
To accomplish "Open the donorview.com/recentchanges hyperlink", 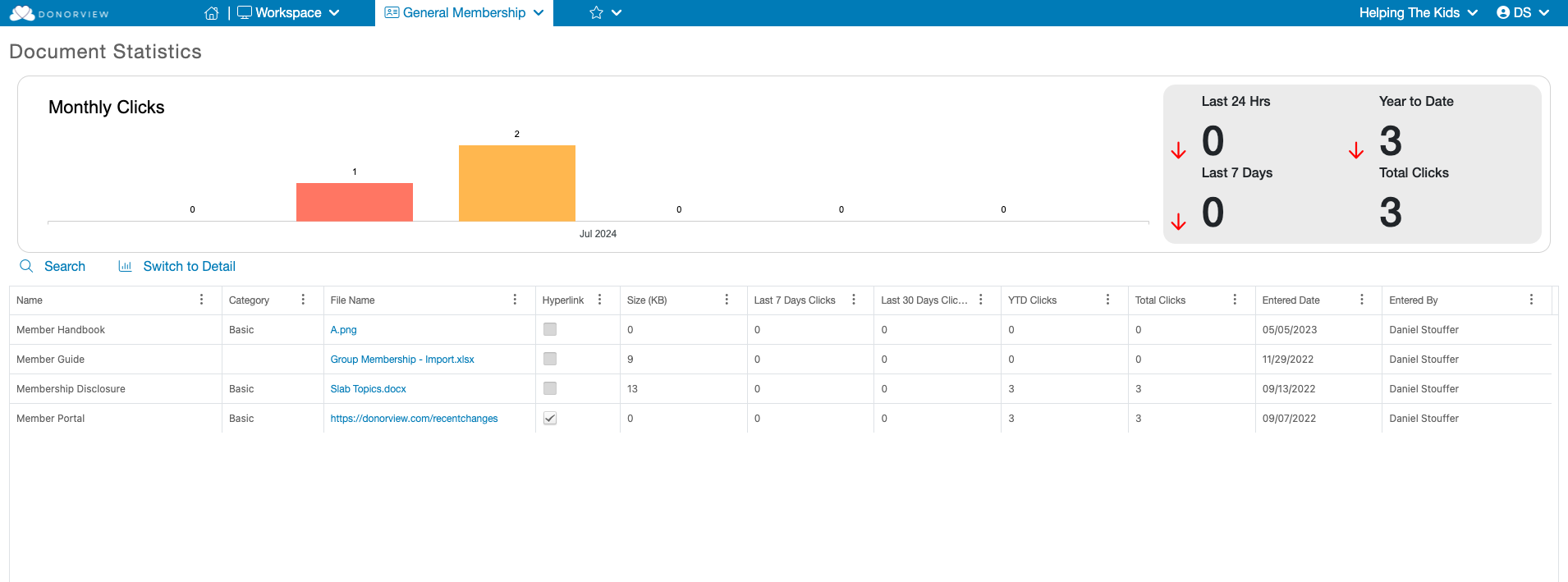I will 414,419.
